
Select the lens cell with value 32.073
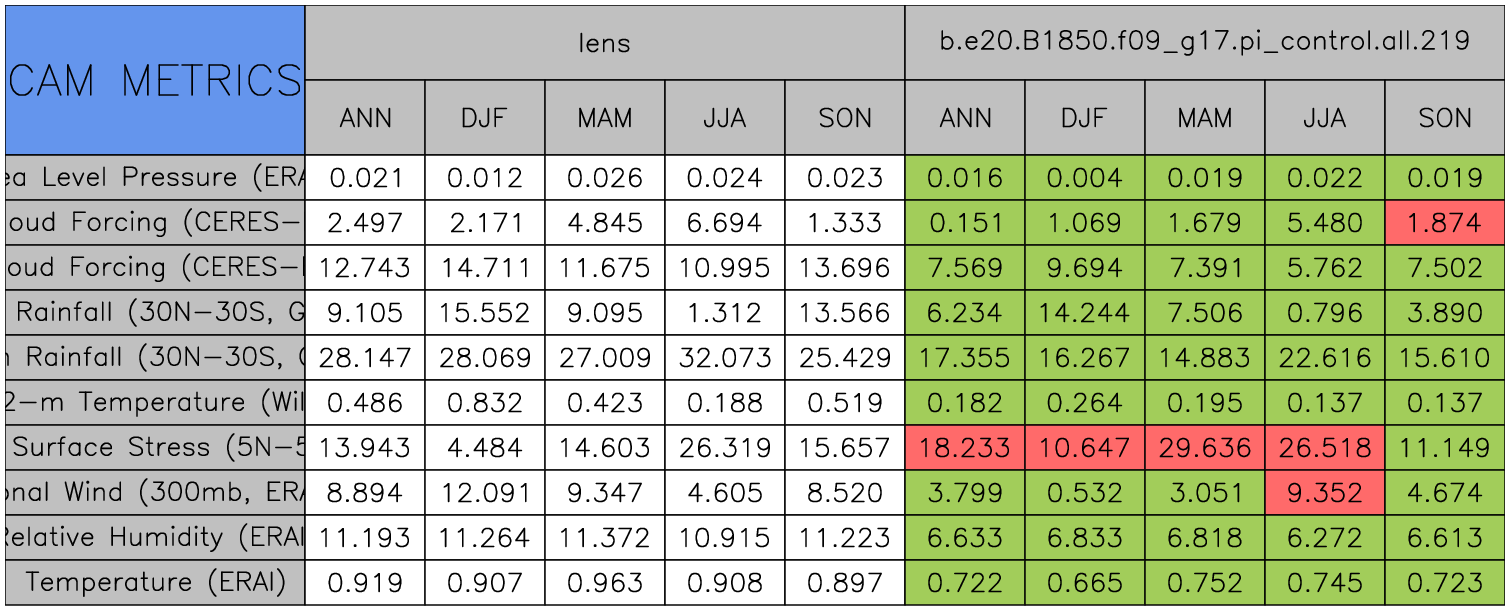[x=725, y=358]
